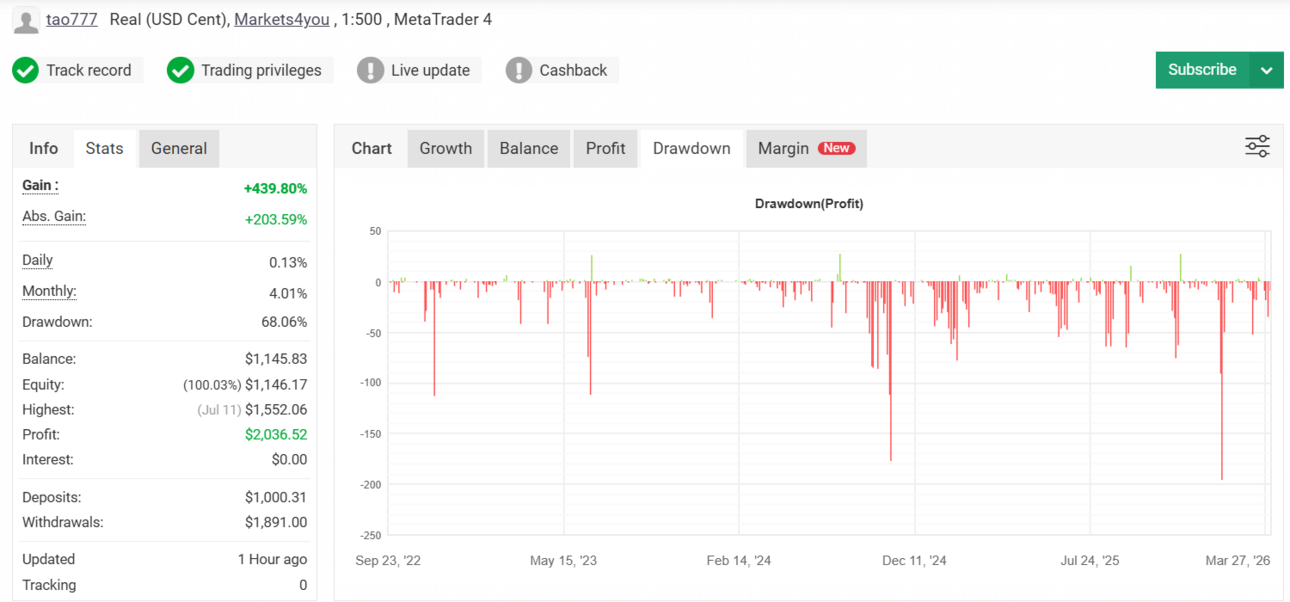This screenshot has height=602, width=1290.
Task: Click the 4.01% monthly value
Action: click(288, 294)
